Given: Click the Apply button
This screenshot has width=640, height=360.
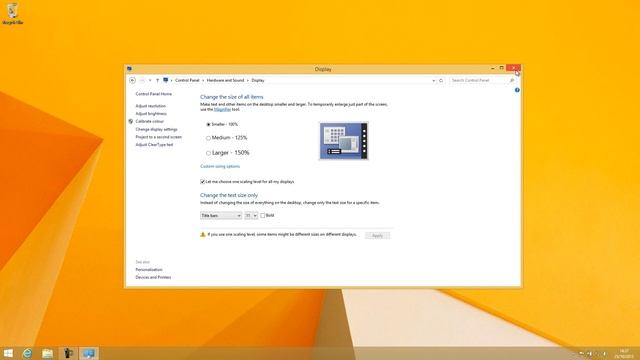Looking at the screenshot, I should tap(378, 236).
